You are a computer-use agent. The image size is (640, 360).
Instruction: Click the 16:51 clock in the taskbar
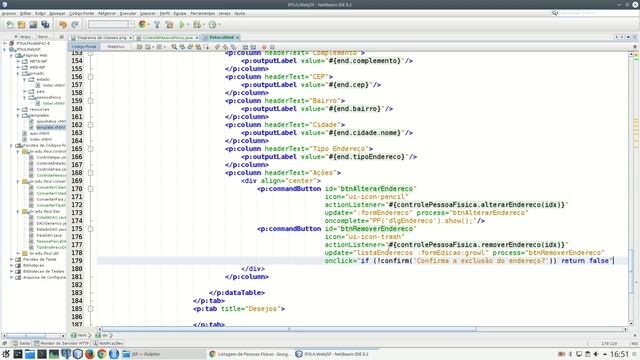(x=619, y=354)
